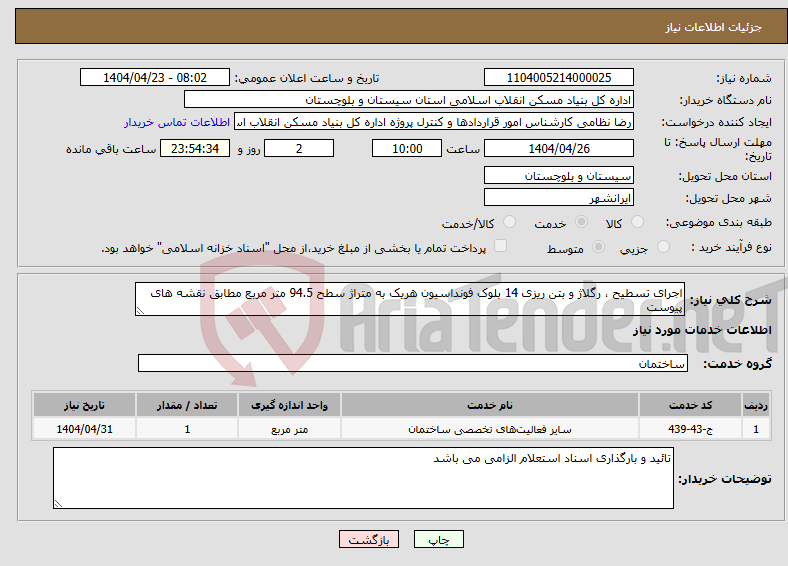Click the ردیف column header
The height and width of the screenshot is (566, 788).
click(756, 405)
